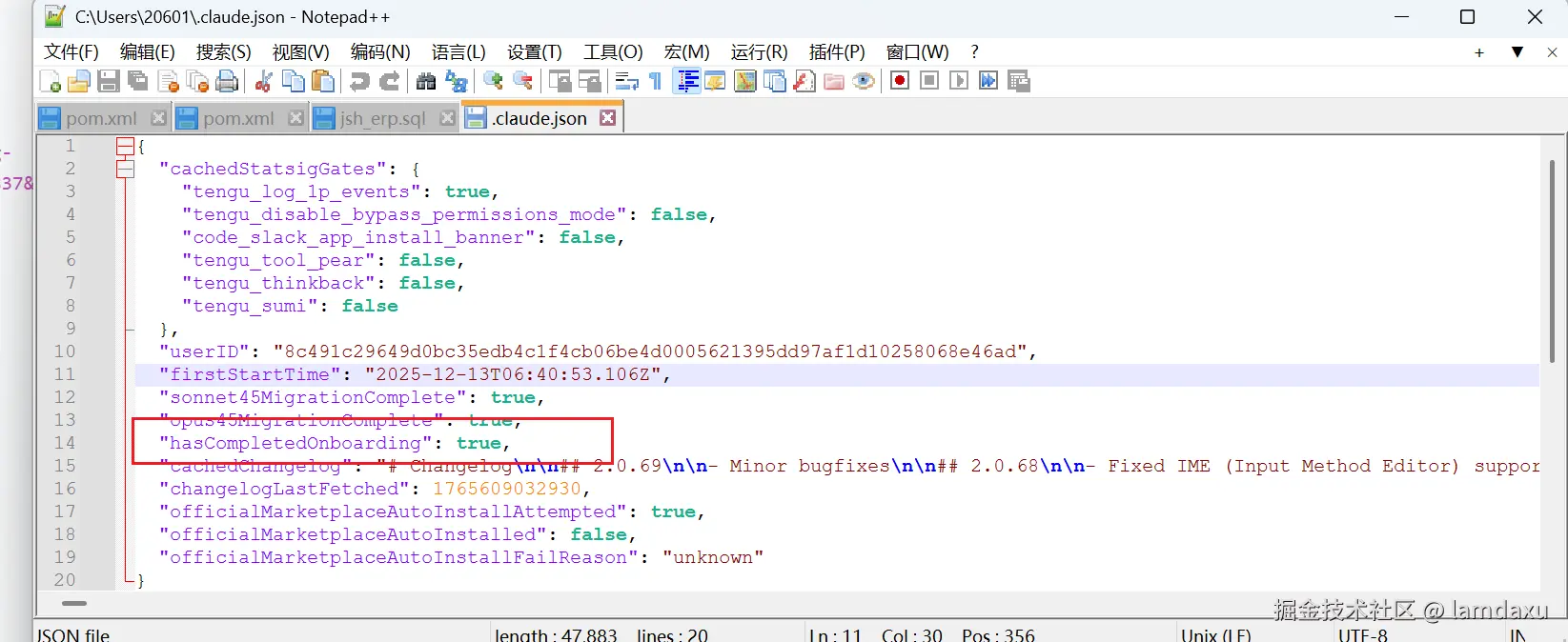Show the Document List panel
The height and width of the screenshot is (642, 1568).
(x=775, y=81)
